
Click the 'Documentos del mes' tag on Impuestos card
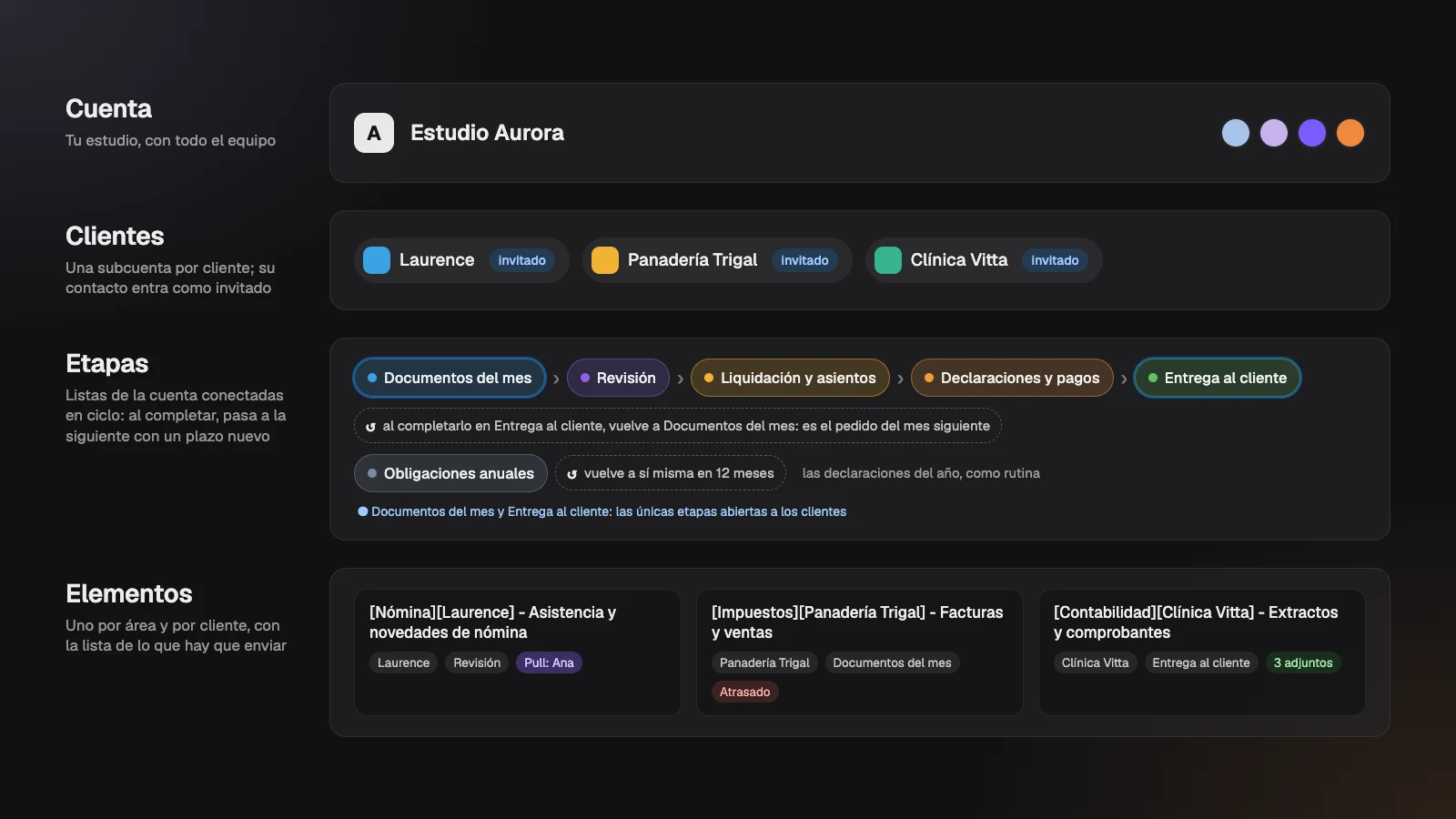[892, 662]
